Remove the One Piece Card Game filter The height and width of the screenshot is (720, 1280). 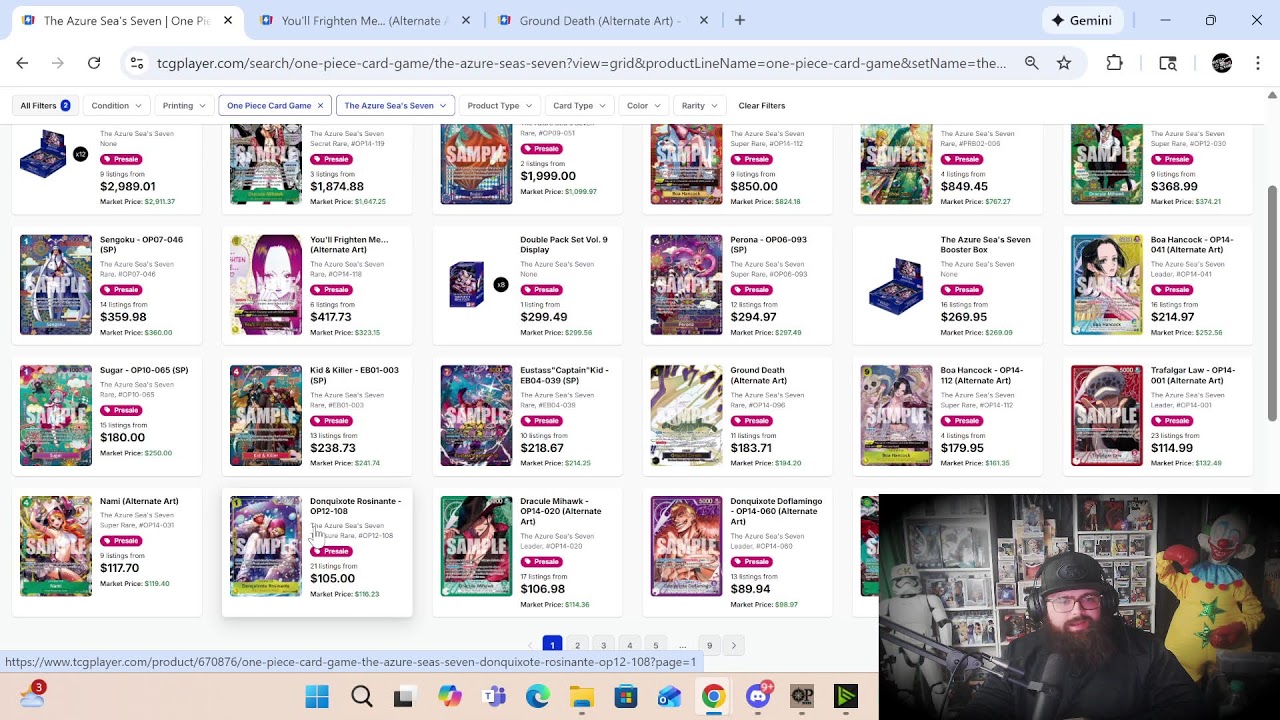320,105
